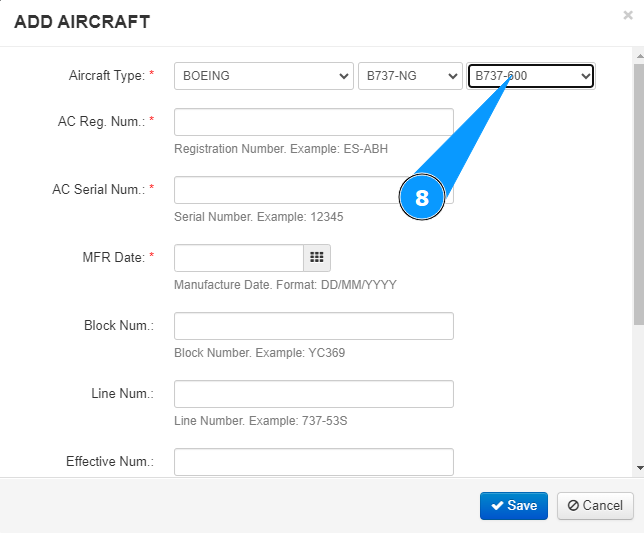
Task: Close the Add Aircraft dialog with X
Action: coord(628,16)
